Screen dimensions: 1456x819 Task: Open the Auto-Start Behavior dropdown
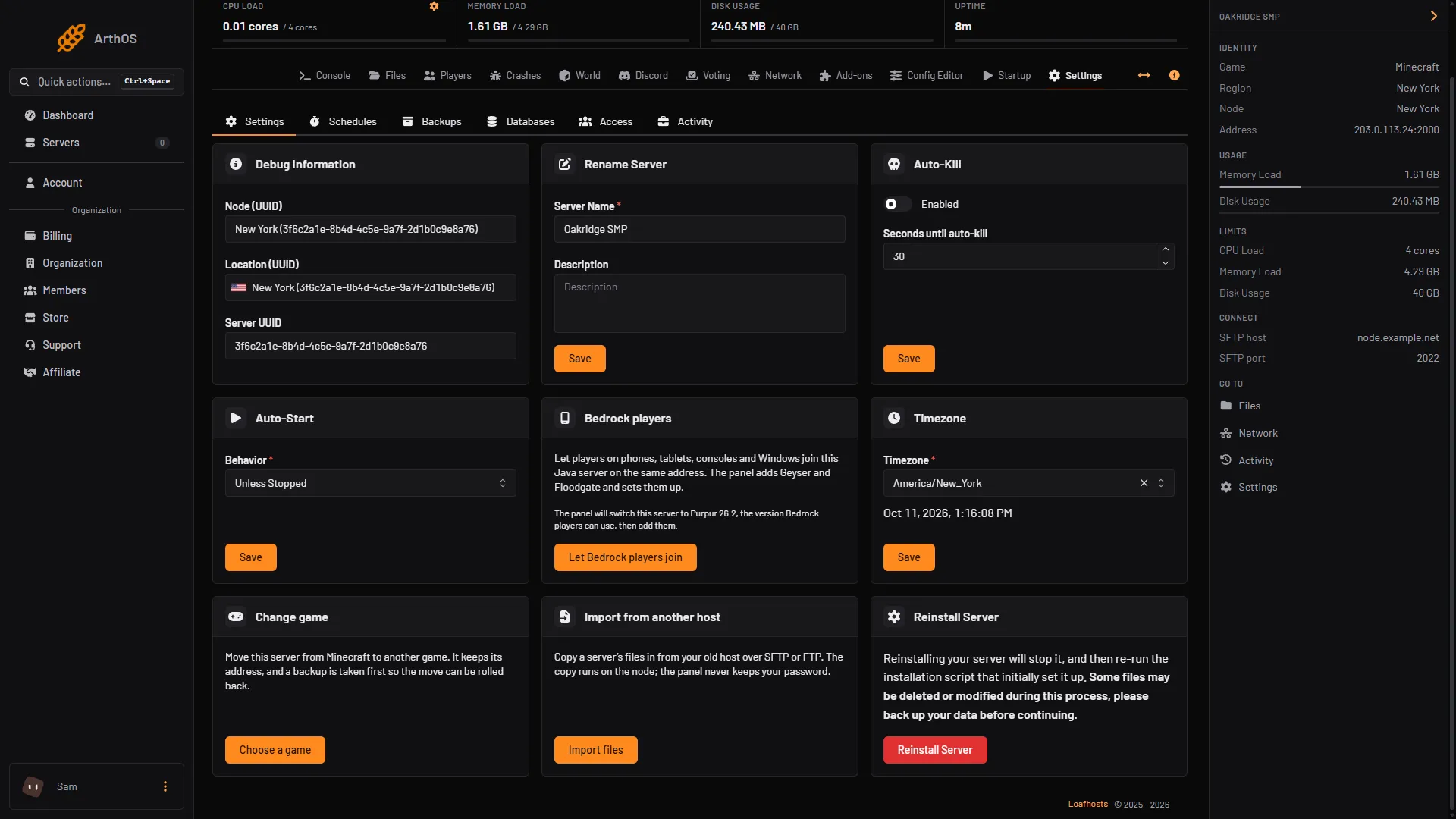point(370,483)
